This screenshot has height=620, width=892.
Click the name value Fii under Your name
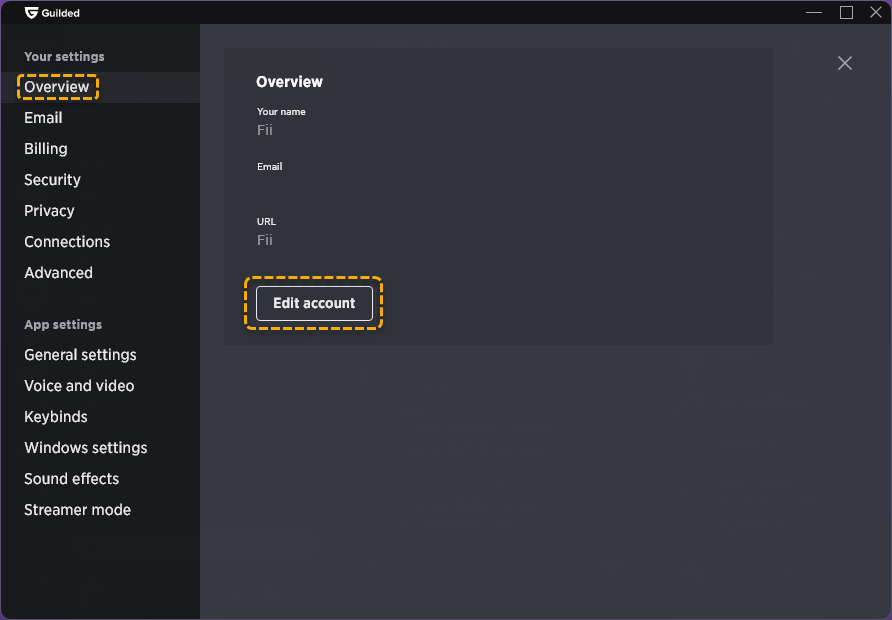[x=265, y=130]
